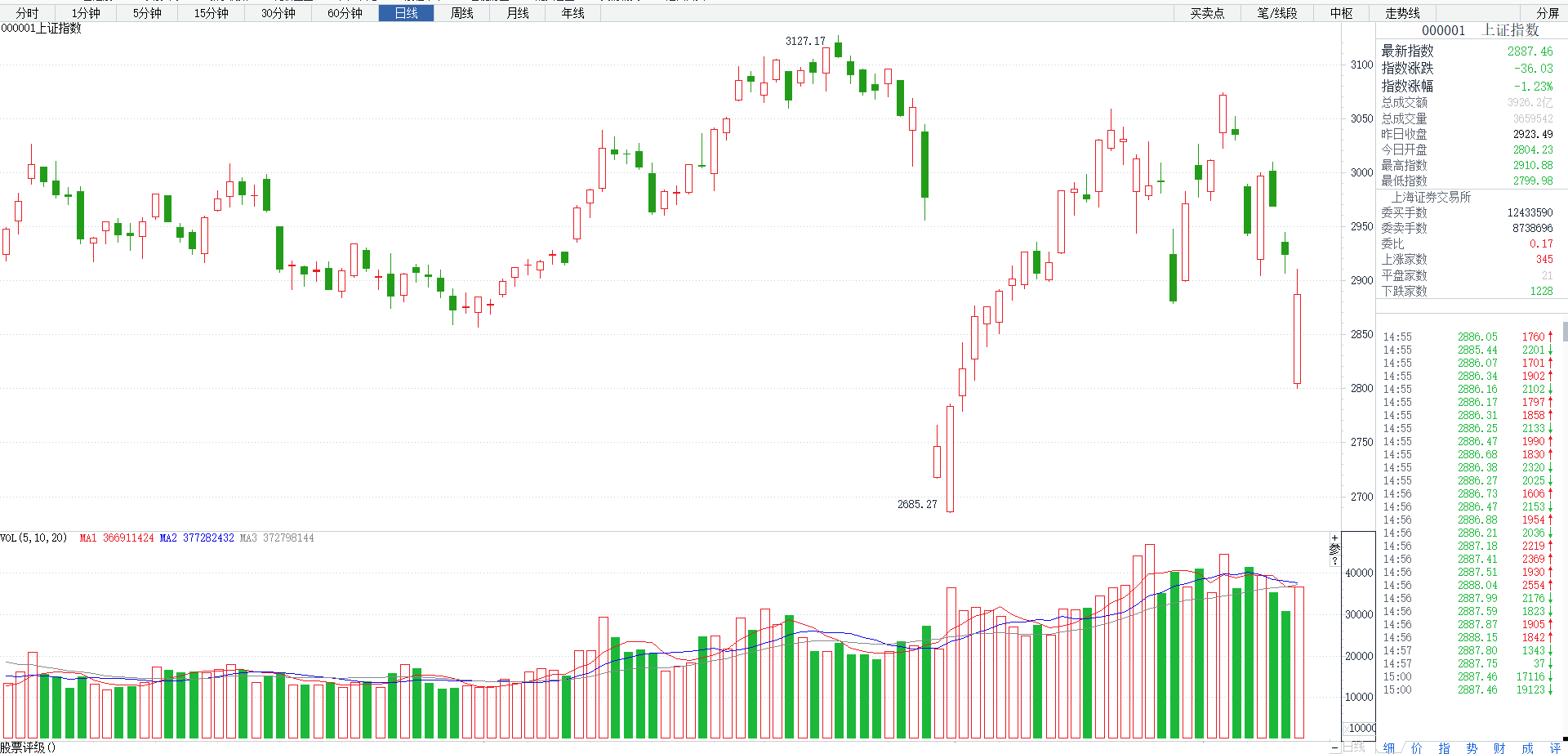Toggle 买卖点 buy-sell points
The image size is (1568, 754).
click(x=1207, y=13)
